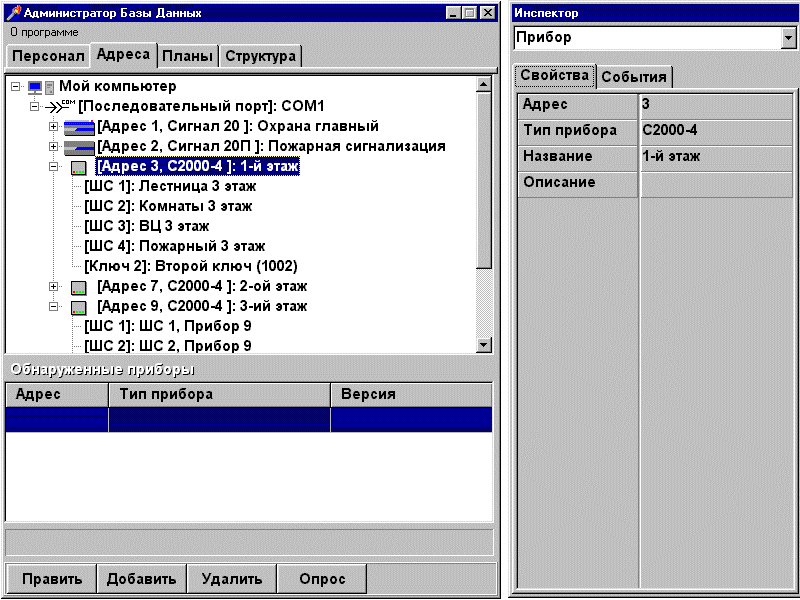Click the Описание value field
800x600 pixels.
coord(716,183)
